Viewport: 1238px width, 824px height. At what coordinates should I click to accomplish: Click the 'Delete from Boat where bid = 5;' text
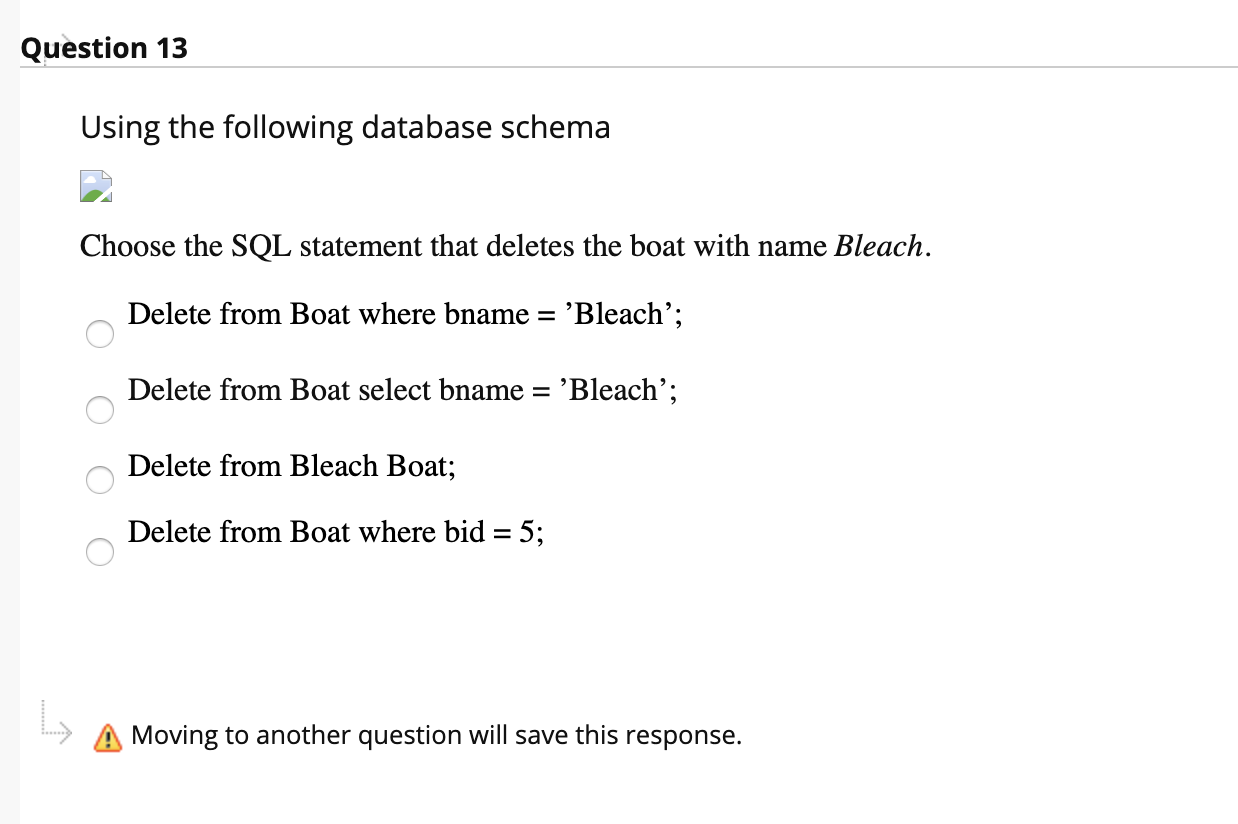pyautogui.click(x=335, y=532)
